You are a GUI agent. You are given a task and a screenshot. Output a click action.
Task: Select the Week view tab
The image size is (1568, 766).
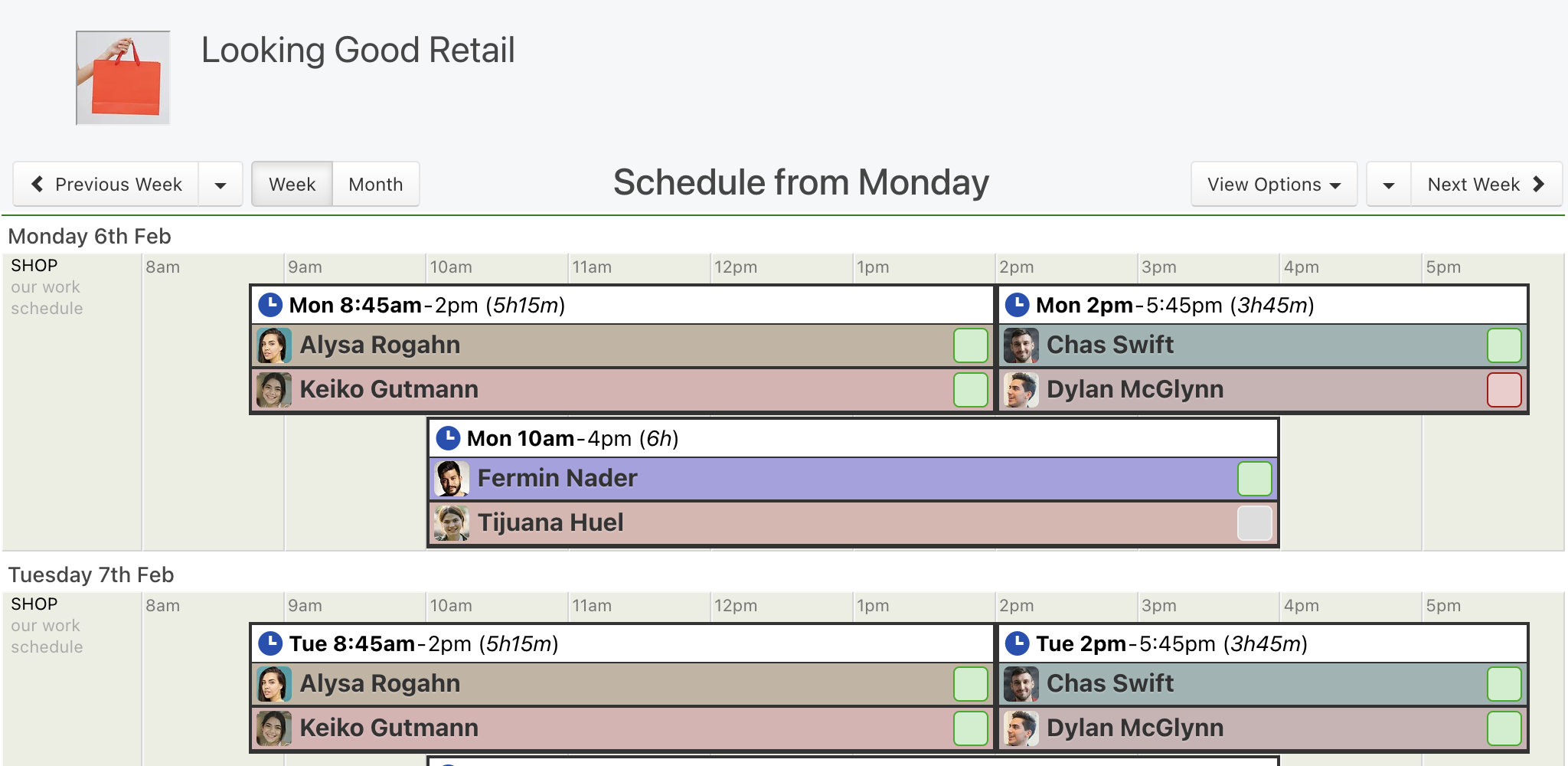[x=292, y=184]
